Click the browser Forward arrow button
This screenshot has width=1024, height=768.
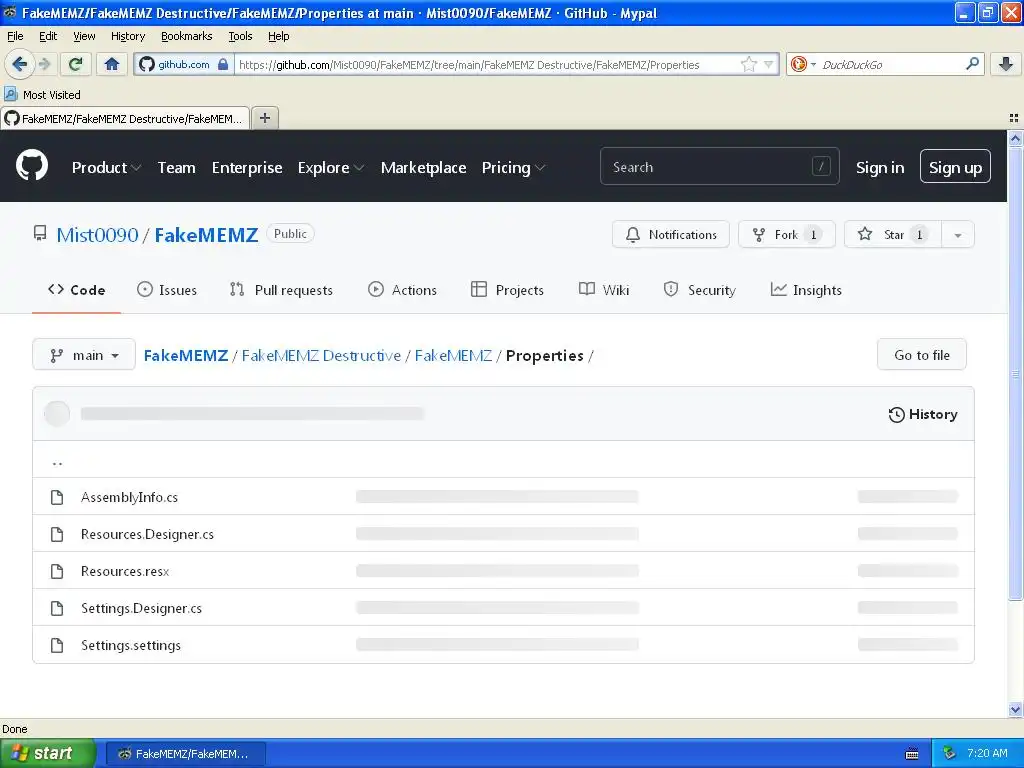point(44,64)
